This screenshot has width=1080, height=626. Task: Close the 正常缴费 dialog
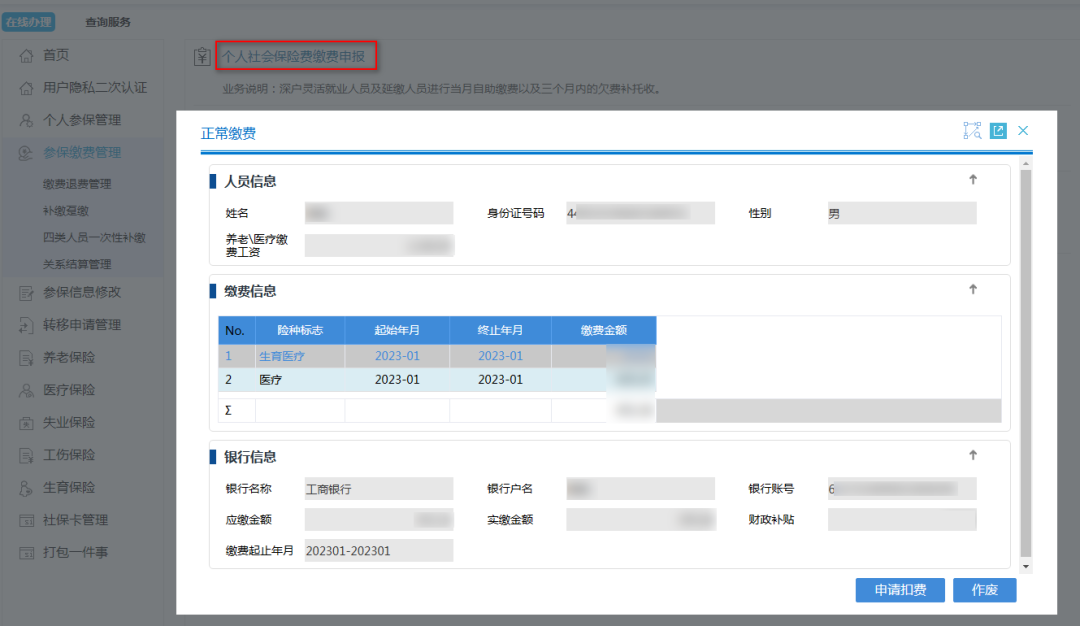(1023, 131)
